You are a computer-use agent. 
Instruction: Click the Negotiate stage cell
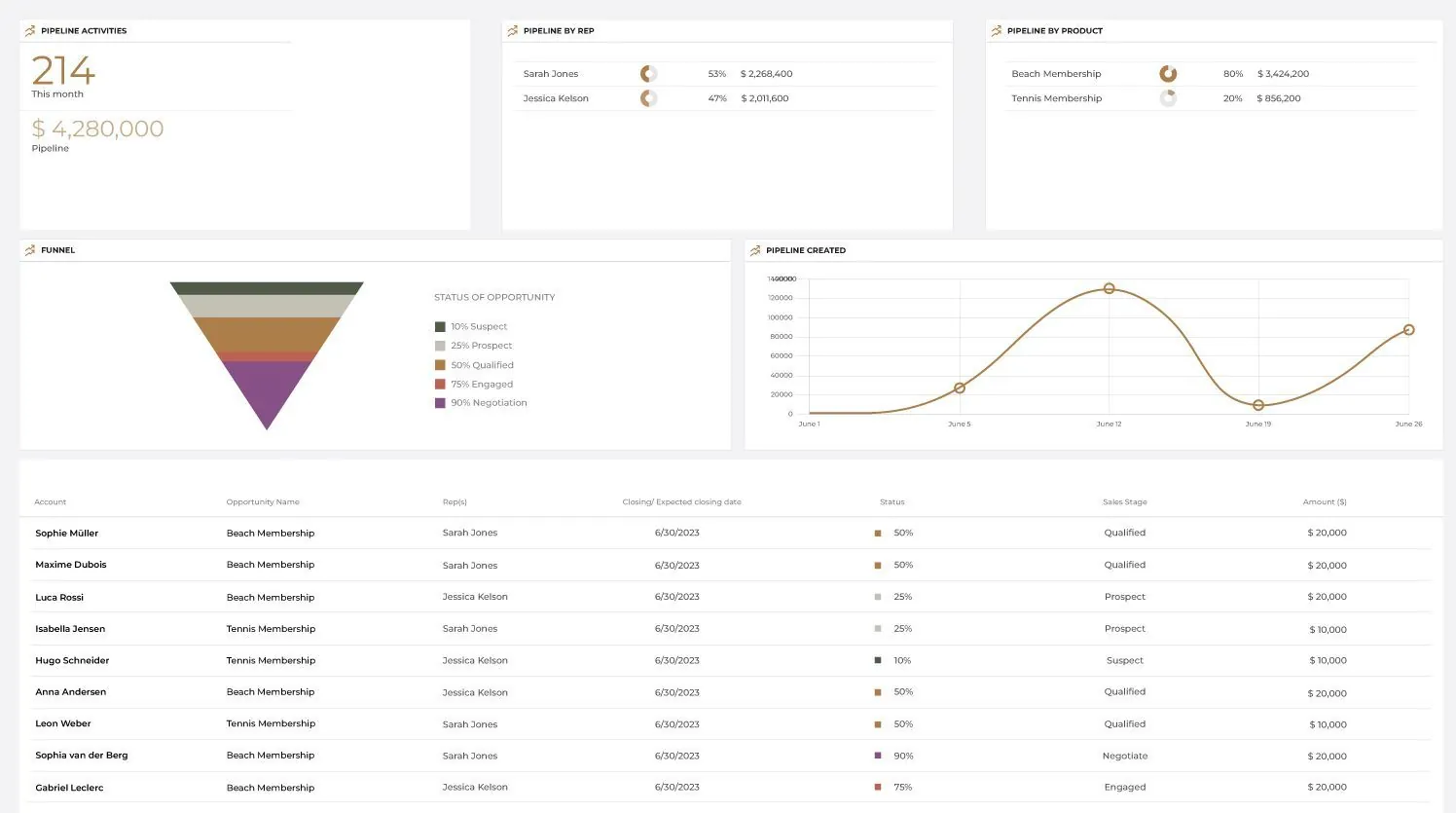[x=1125, y=756]
